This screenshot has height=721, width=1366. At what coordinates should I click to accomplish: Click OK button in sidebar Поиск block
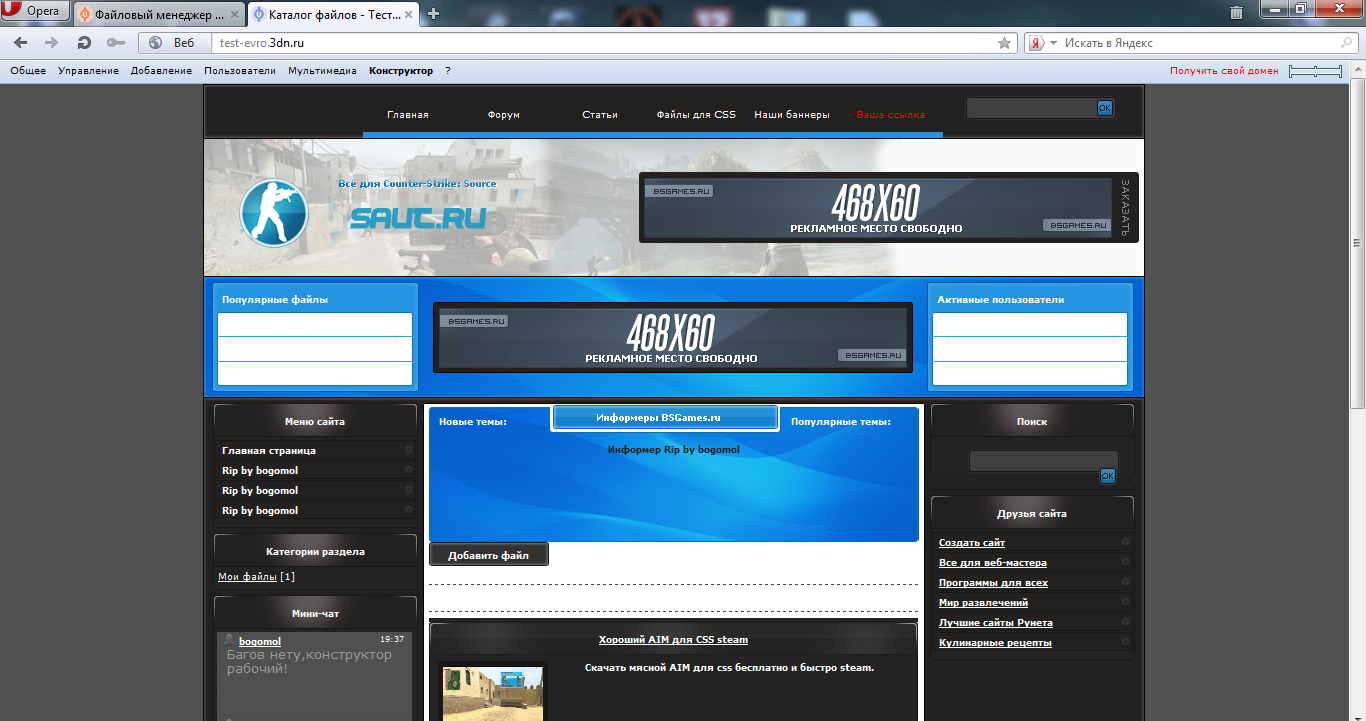(1107, 476)
